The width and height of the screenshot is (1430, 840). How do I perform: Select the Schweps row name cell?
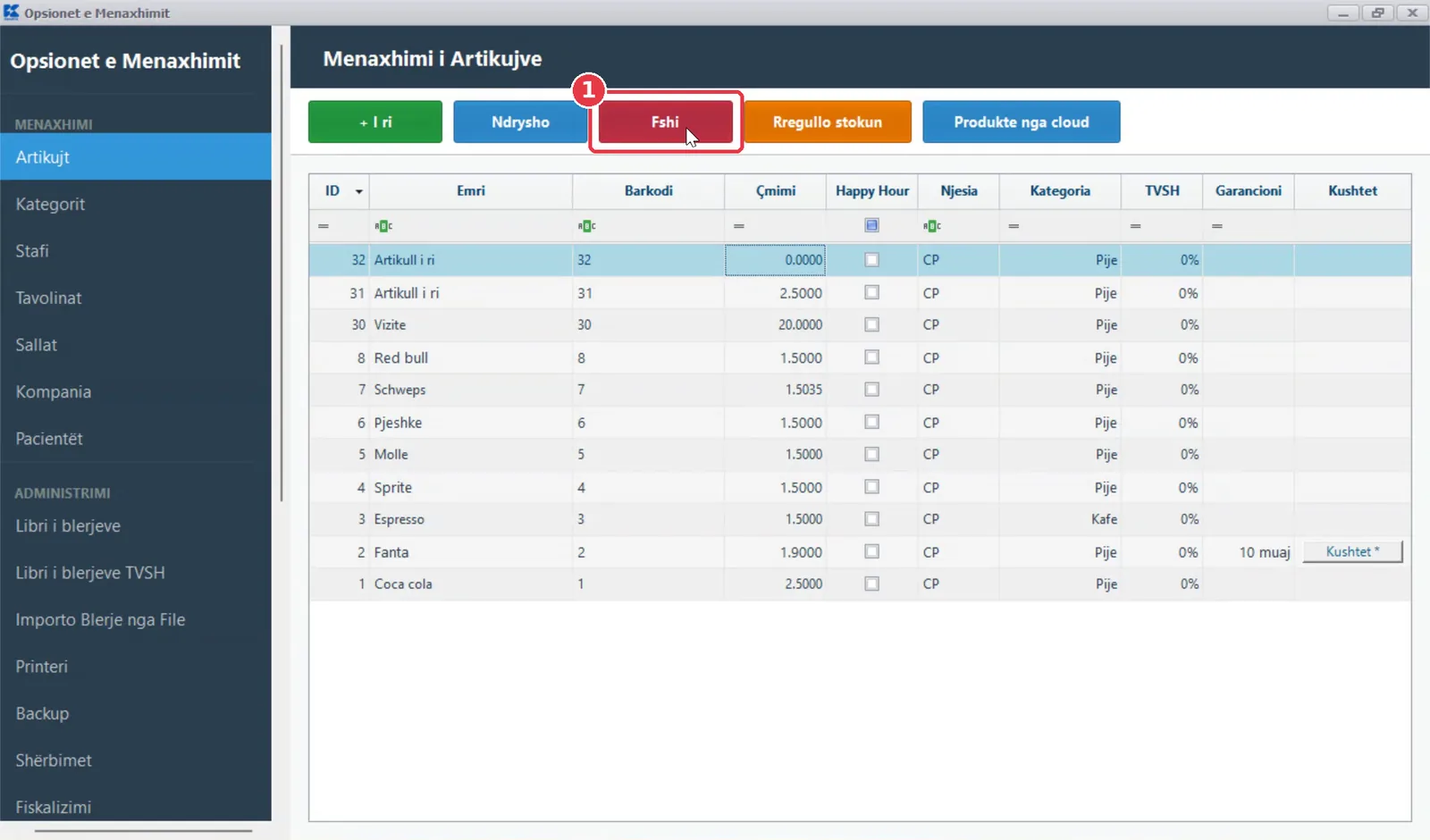pos(471,390)
